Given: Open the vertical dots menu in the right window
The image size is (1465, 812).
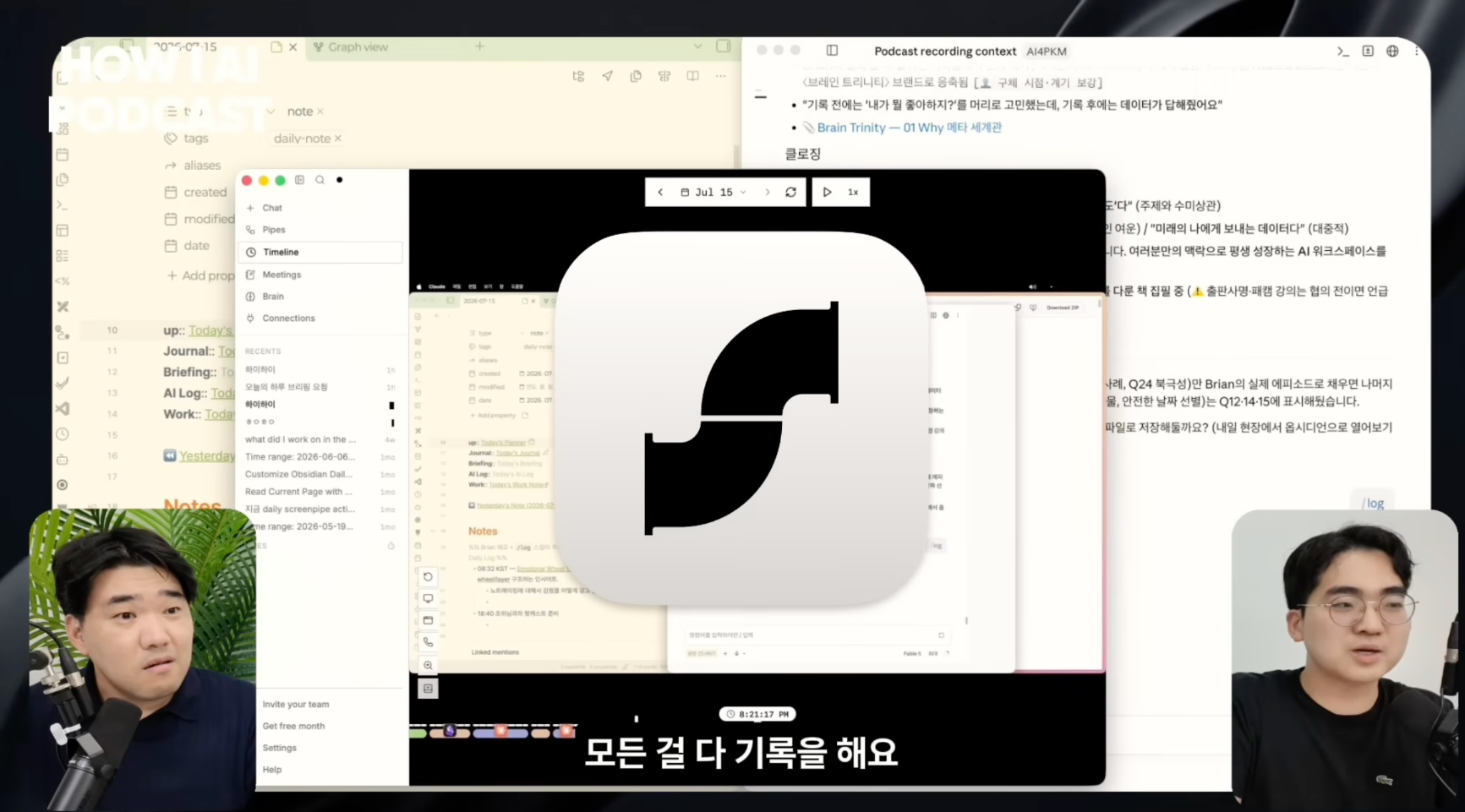Looking at the screenshot, I should [1417, 52].
